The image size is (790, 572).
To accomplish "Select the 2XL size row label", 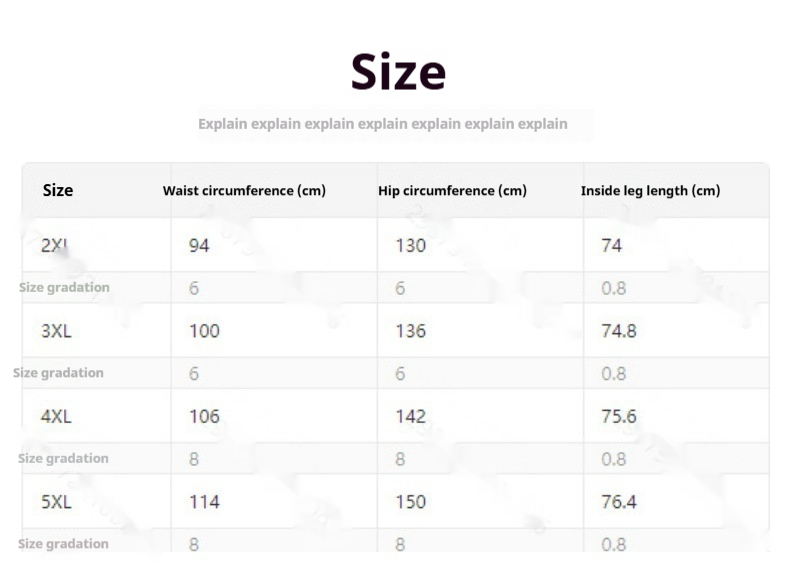I will pyautogui.click(x=54, y=245).
